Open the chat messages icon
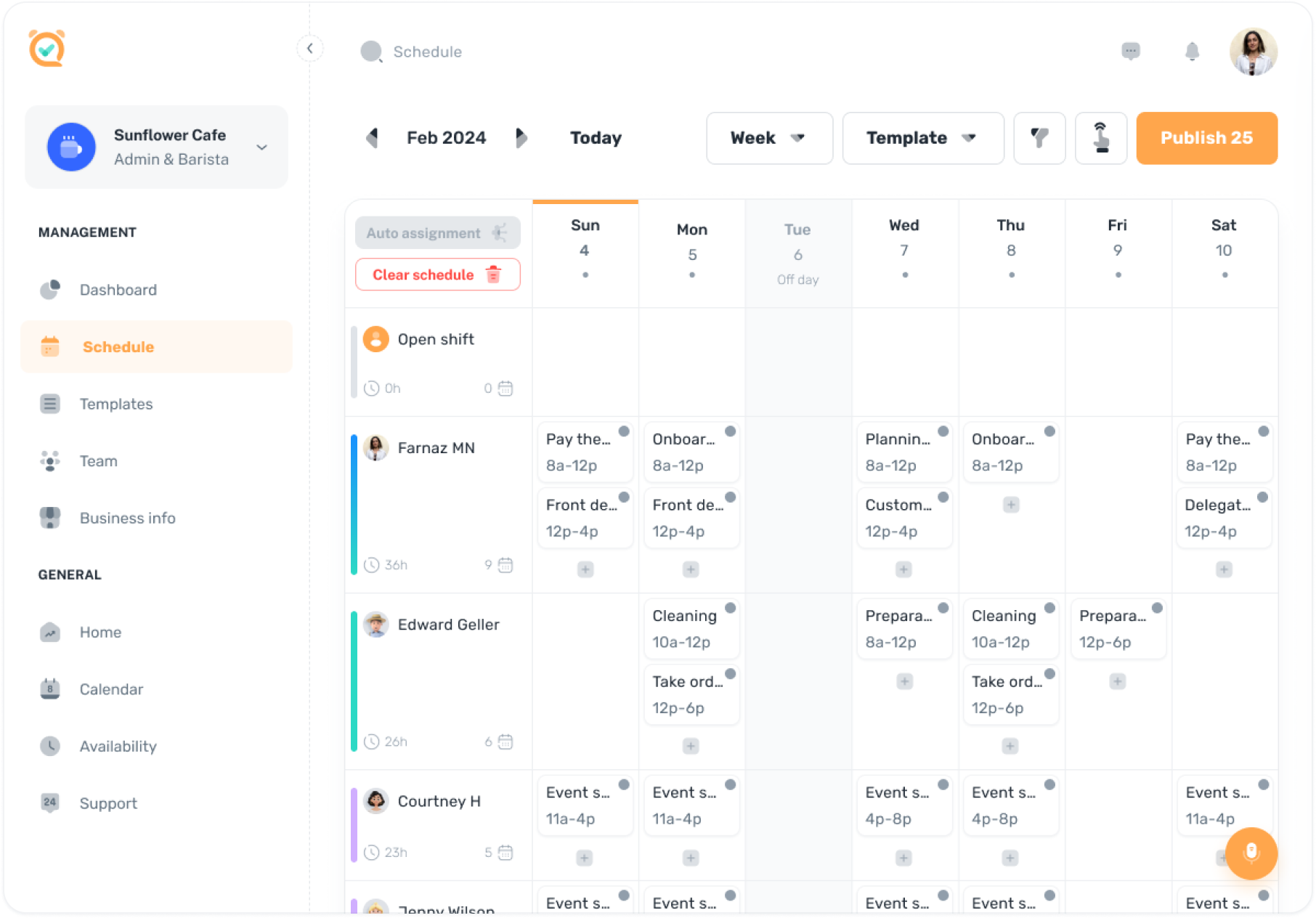The width and height of the screenshot is (1316, 918). (1130, 51)
